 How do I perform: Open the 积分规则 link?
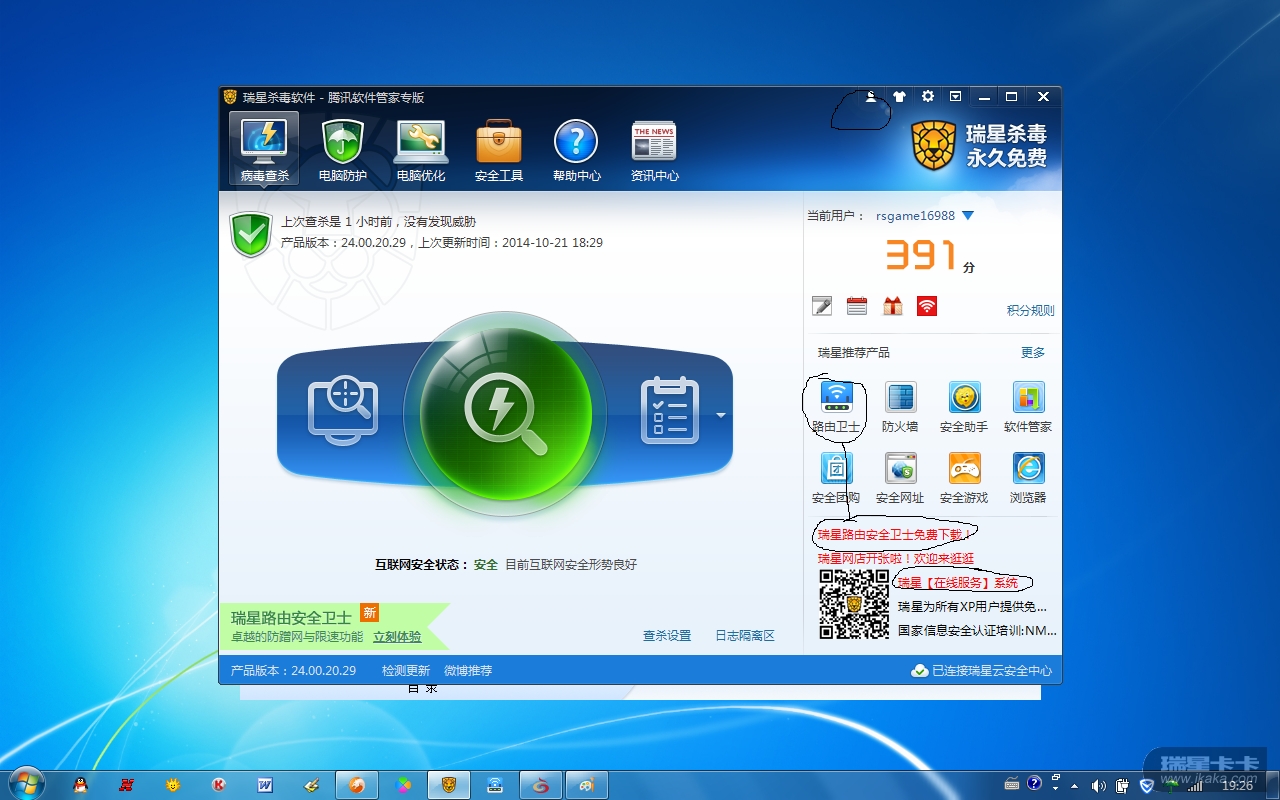[x=1030, y=310]
